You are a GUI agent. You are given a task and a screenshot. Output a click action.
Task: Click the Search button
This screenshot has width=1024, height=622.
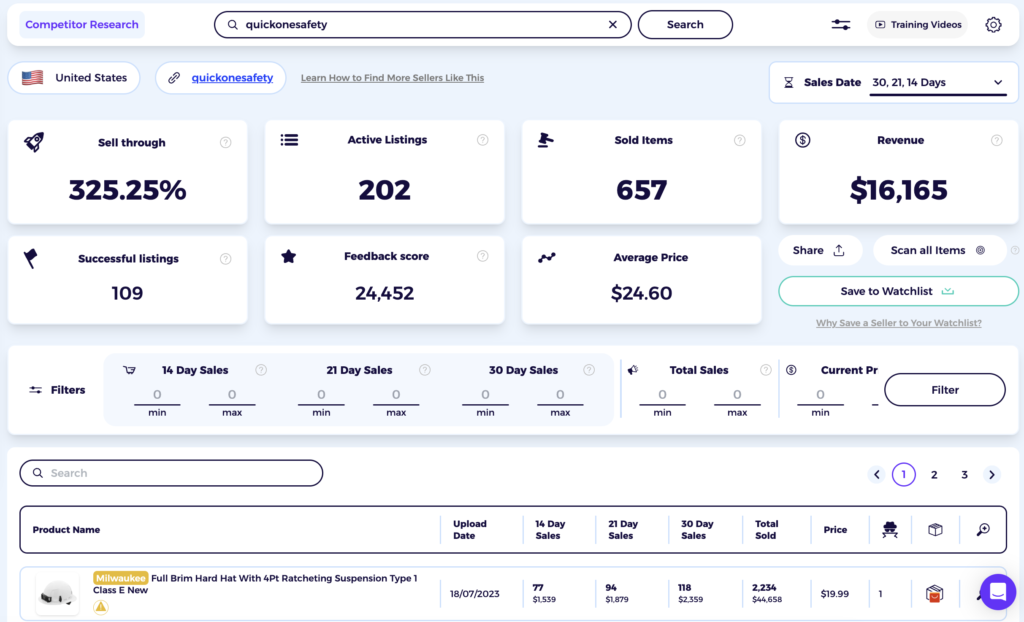pos(685,25)
